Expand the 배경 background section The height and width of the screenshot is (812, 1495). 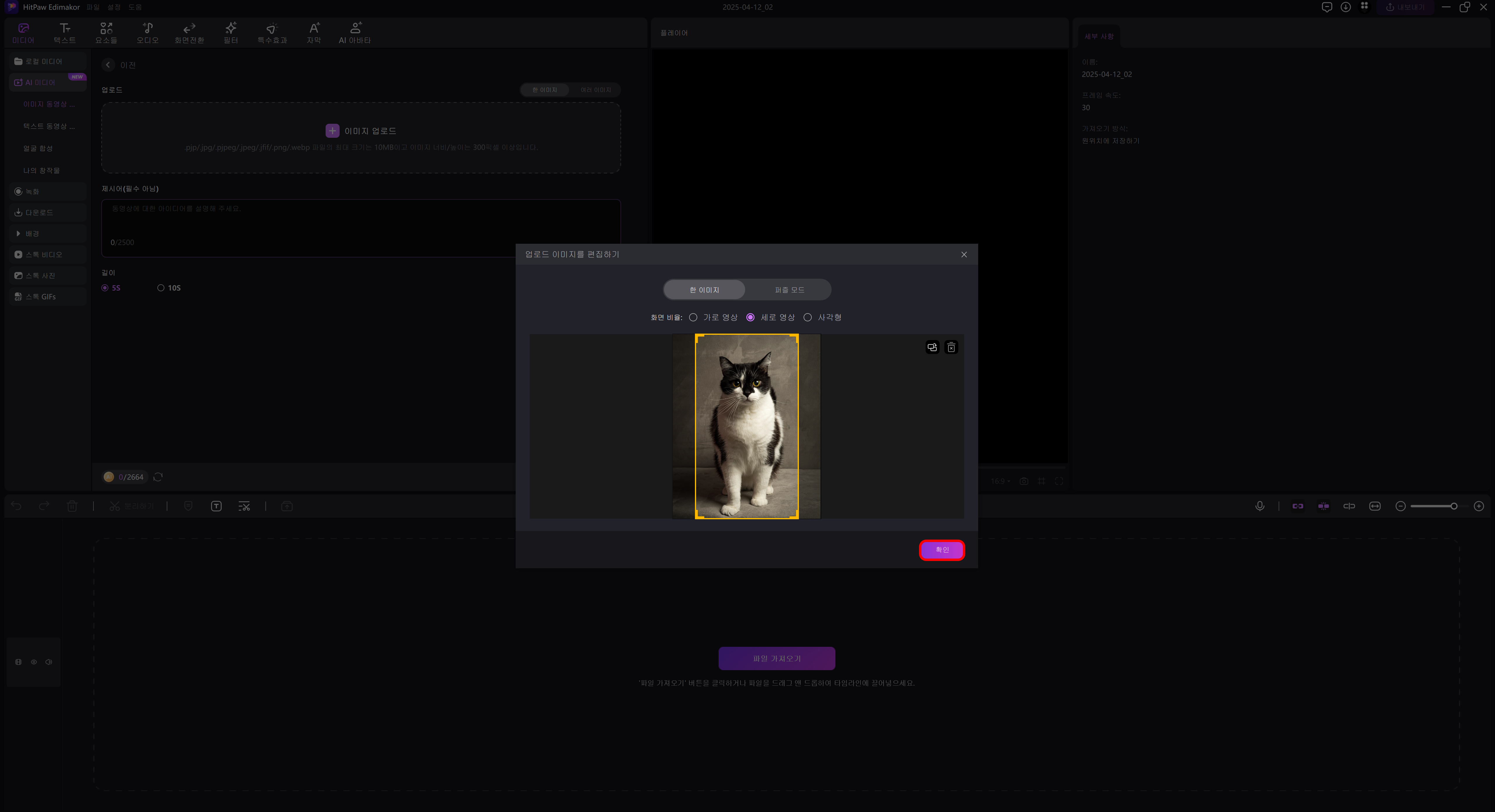click(48, 233)
